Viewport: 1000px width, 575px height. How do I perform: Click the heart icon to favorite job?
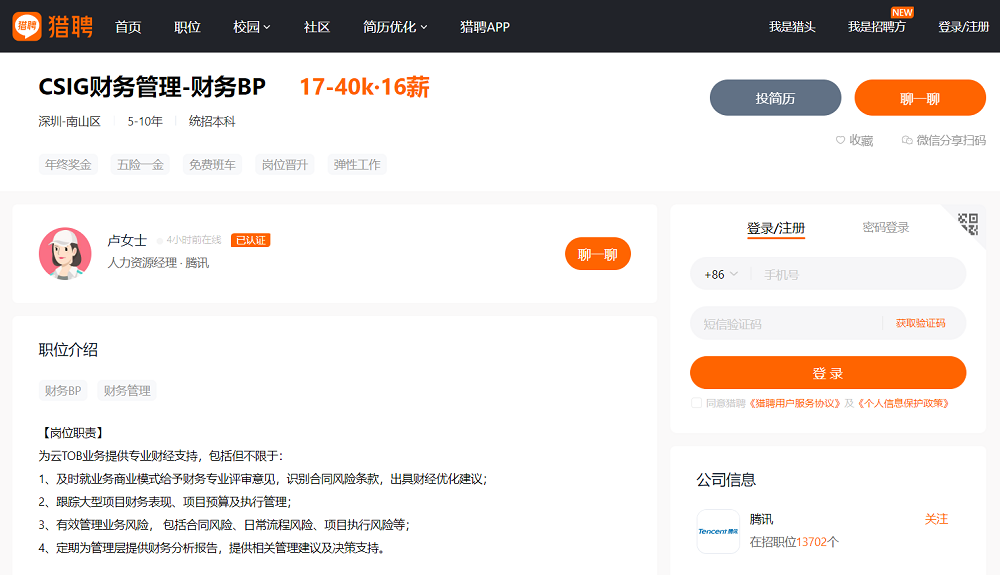click(x=840, y=141)
